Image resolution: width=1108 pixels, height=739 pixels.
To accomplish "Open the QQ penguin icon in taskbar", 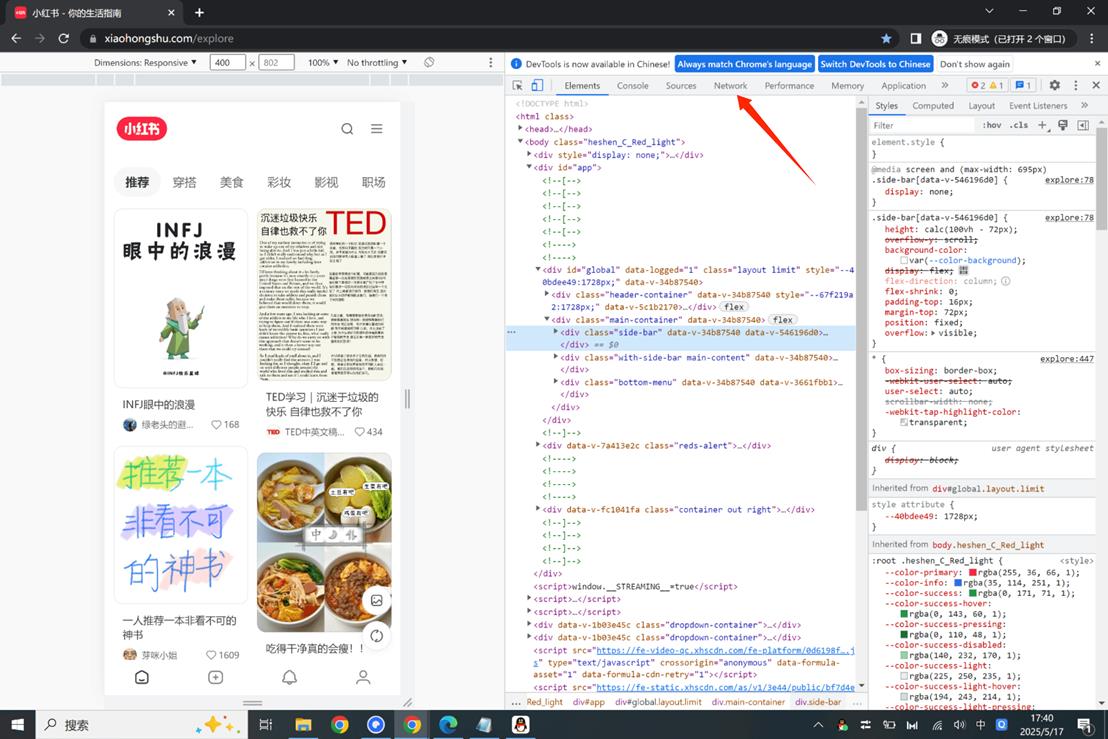I will pyautogui.click(x=521, y=724).
